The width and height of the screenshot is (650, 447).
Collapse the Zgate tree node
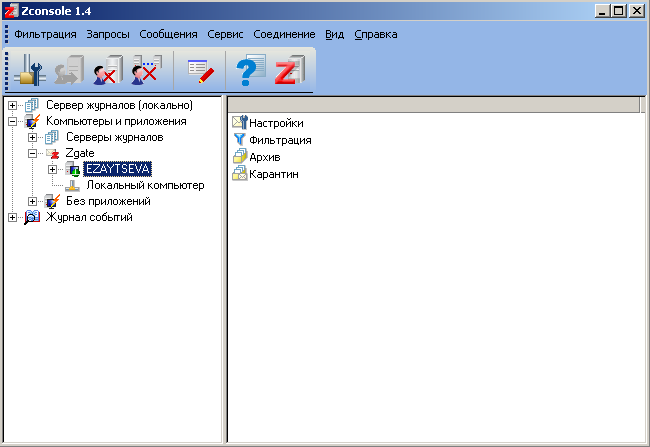point(32,153)
